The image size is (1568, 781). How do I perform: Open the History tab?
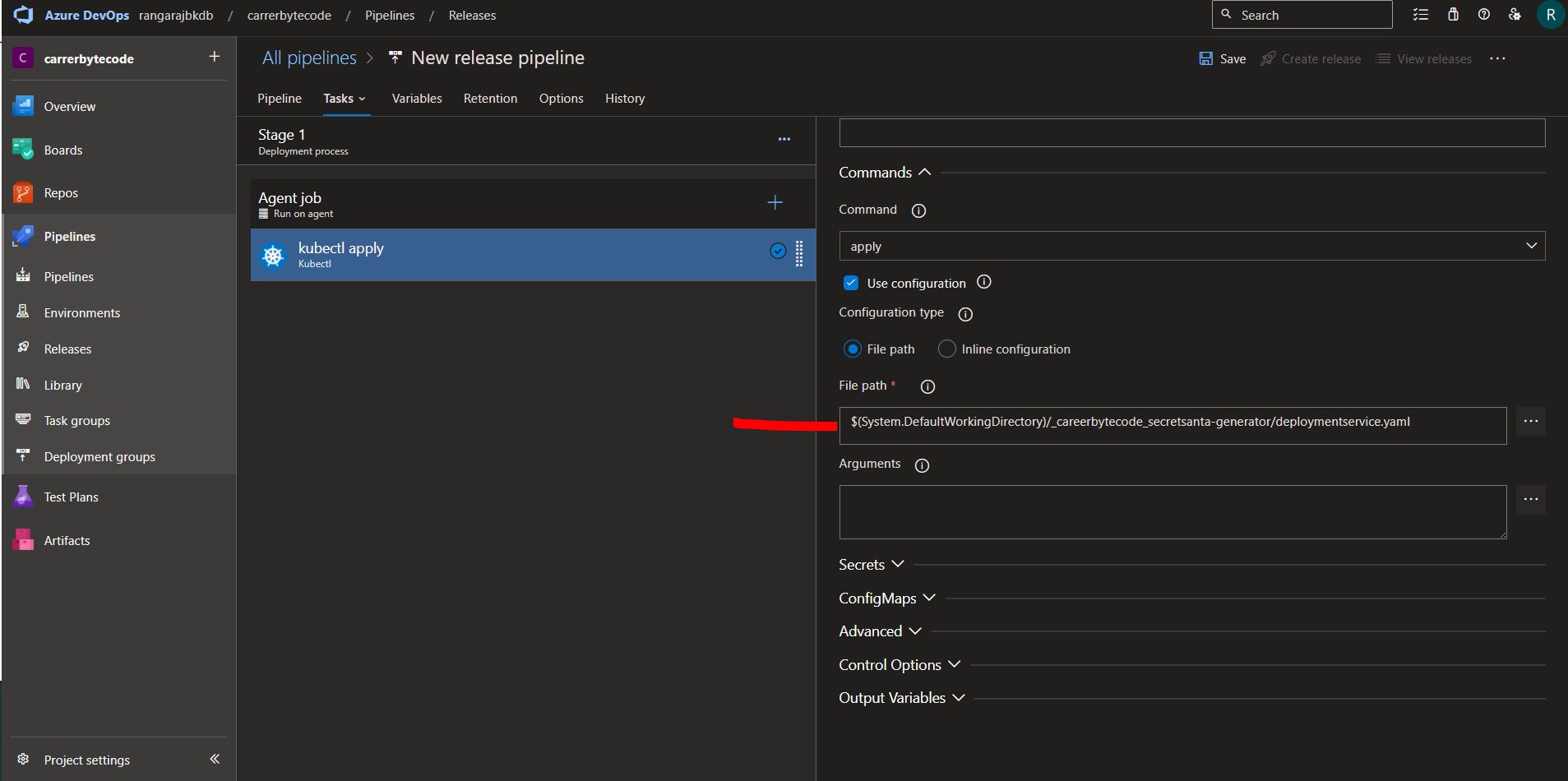pyautogui.click(x=624, y=98)
